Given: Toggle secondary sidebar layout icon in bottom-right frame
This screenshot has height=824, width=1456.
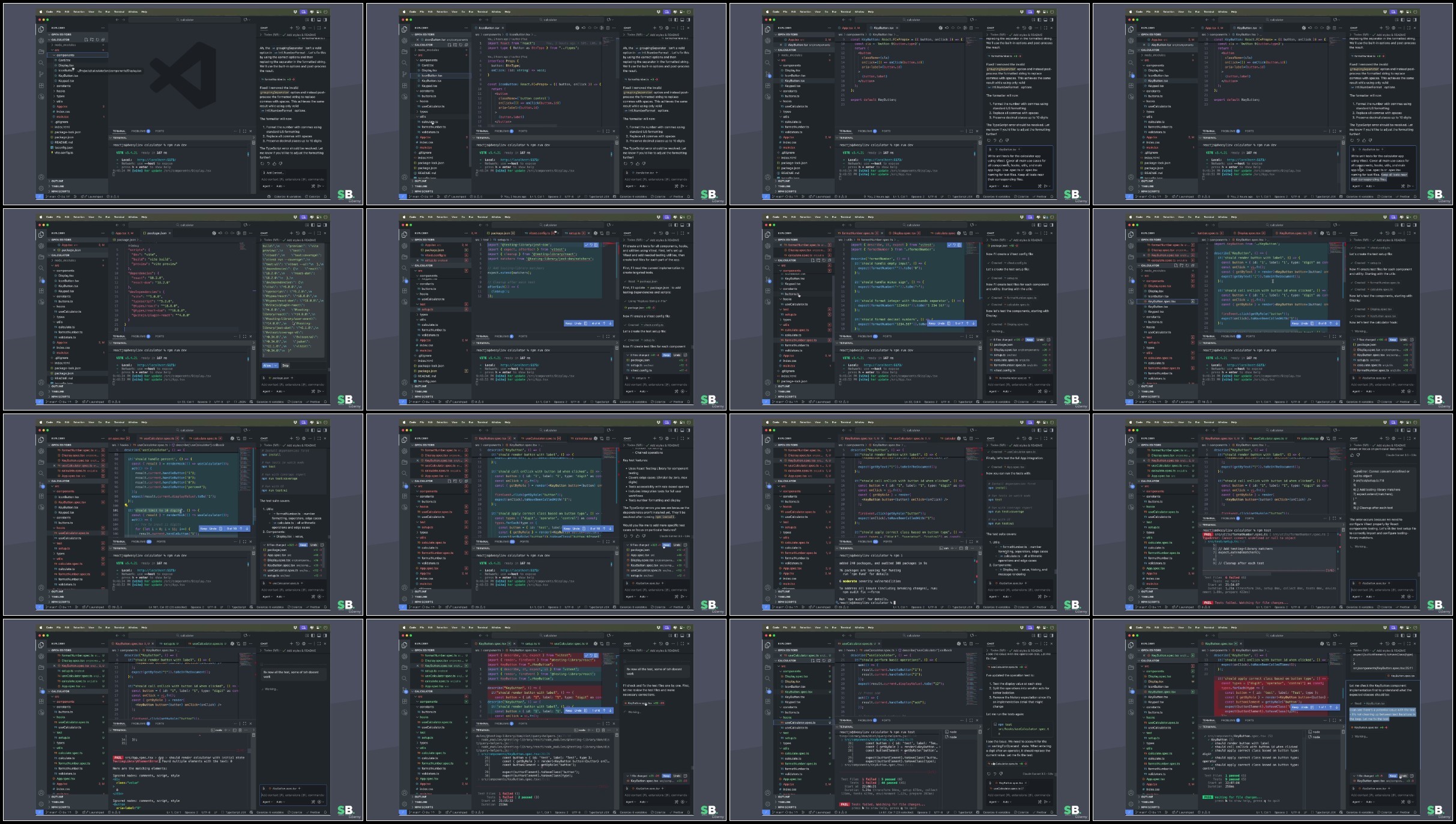Looking at the screenshot, I should [x=1415, y=636].
